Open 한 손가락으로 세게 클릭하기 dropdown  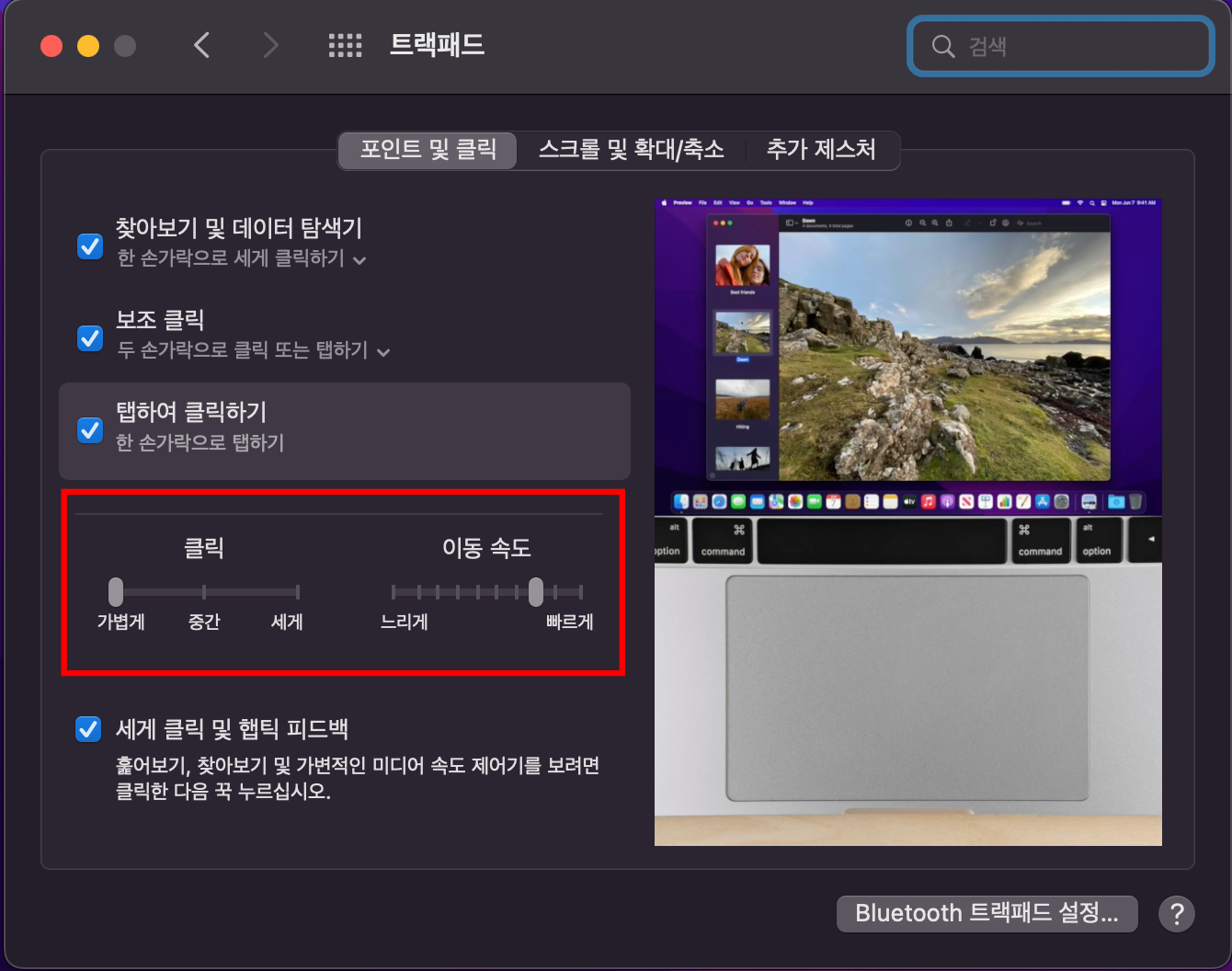(x=242, y=258)
